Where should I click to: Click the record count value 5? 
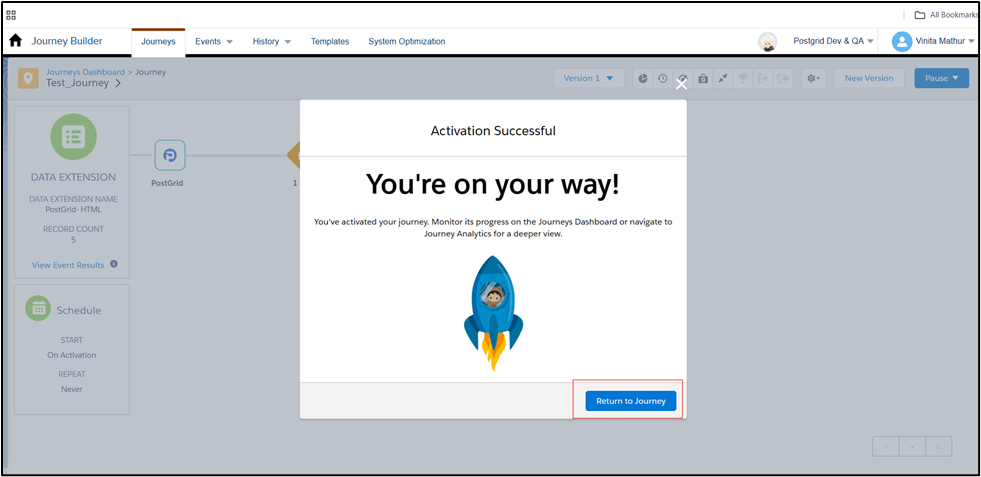click(x=73, y=240)
